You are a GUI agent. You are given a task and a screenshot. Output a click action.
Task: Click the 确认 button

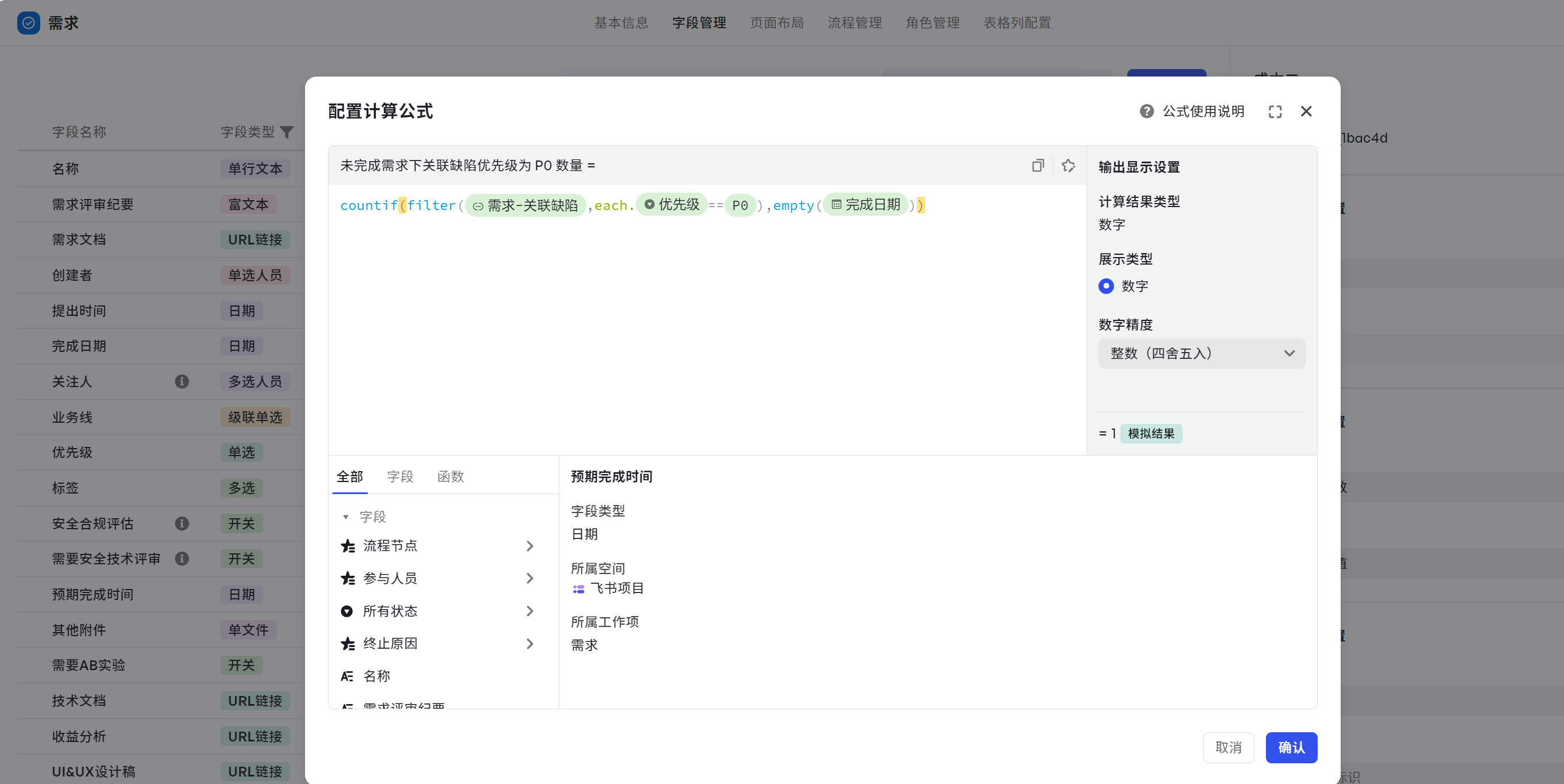point(1291,748)
